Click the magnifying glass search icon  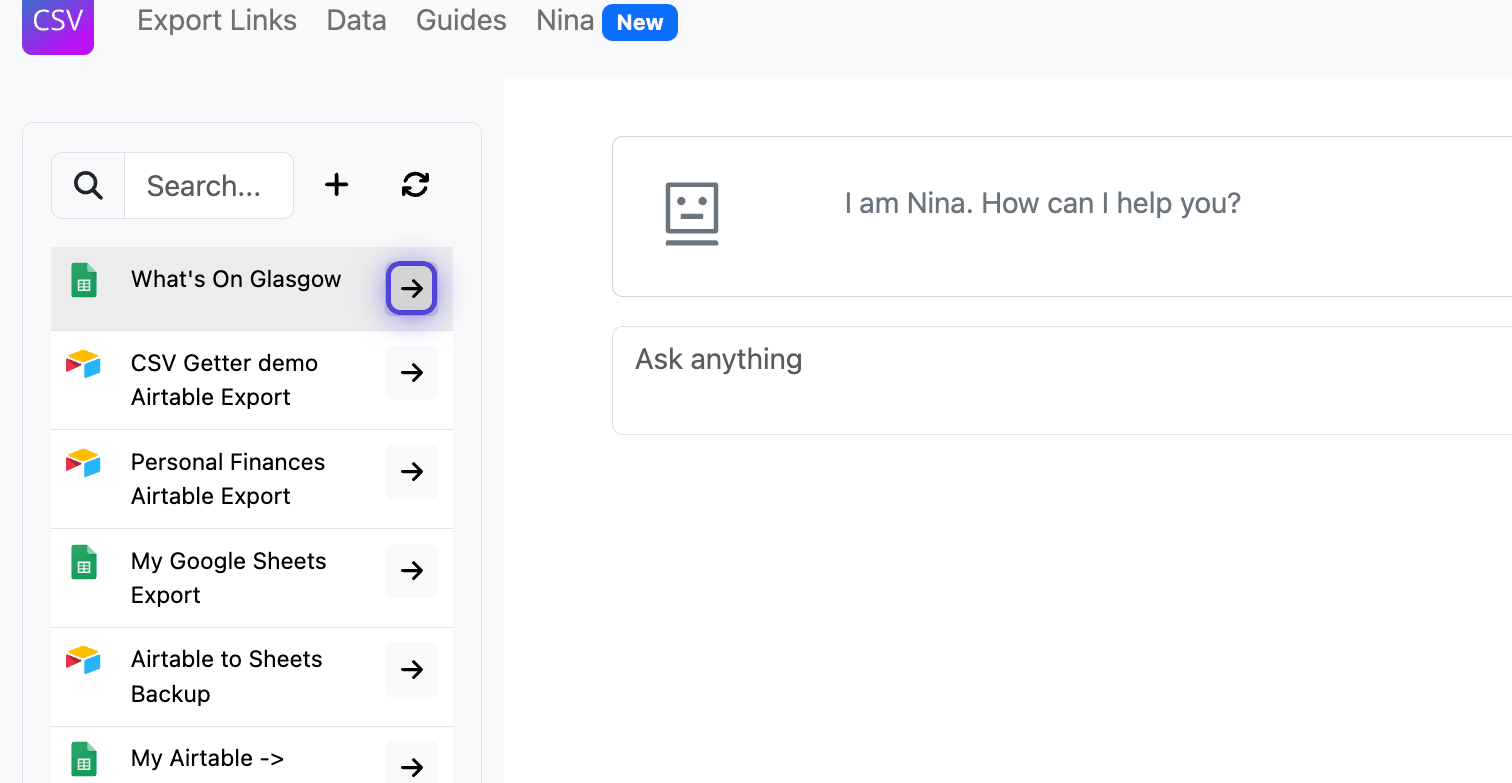[x=89, y=185]
